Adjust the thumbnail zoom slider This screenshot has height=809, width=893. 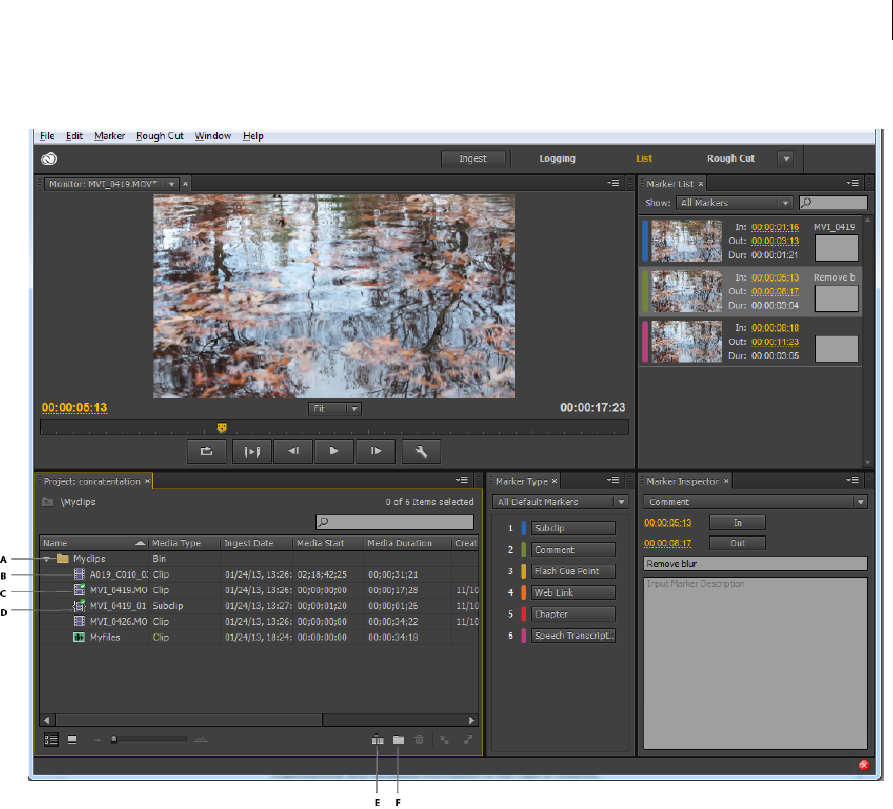[x=115, y=740]
